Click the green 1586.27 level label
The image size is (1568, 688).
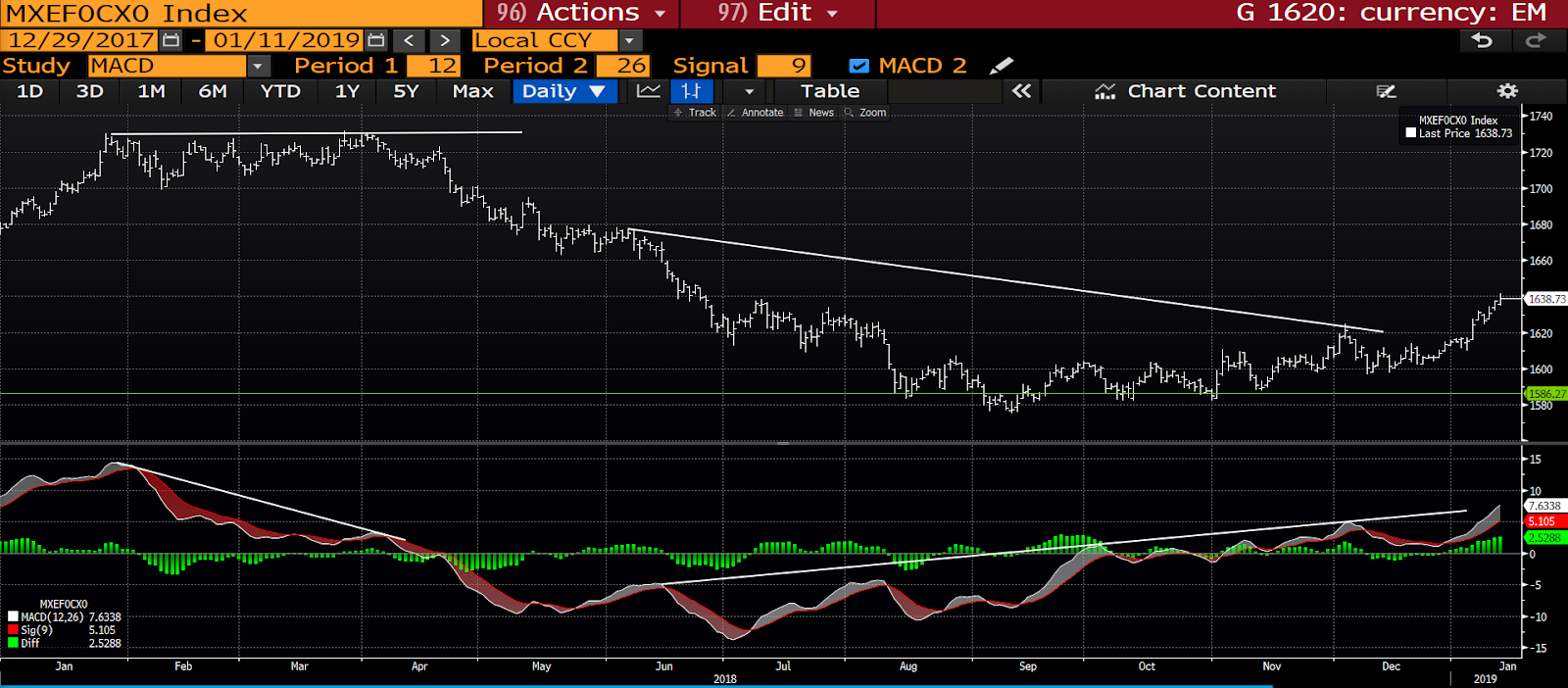point(1545,394)
